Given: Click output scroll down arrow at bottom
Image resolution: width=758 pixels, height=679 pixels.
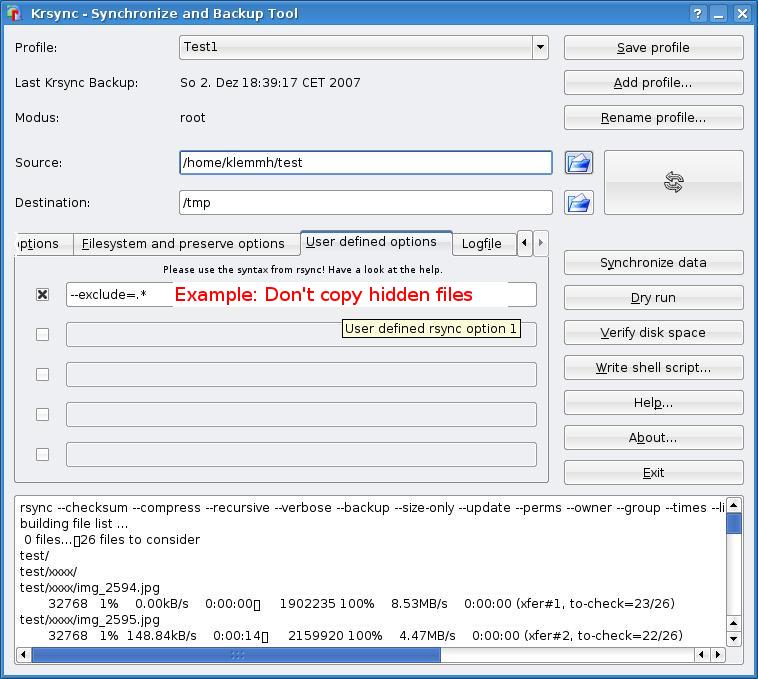Looking at the screenshot, I should (733, 639).
